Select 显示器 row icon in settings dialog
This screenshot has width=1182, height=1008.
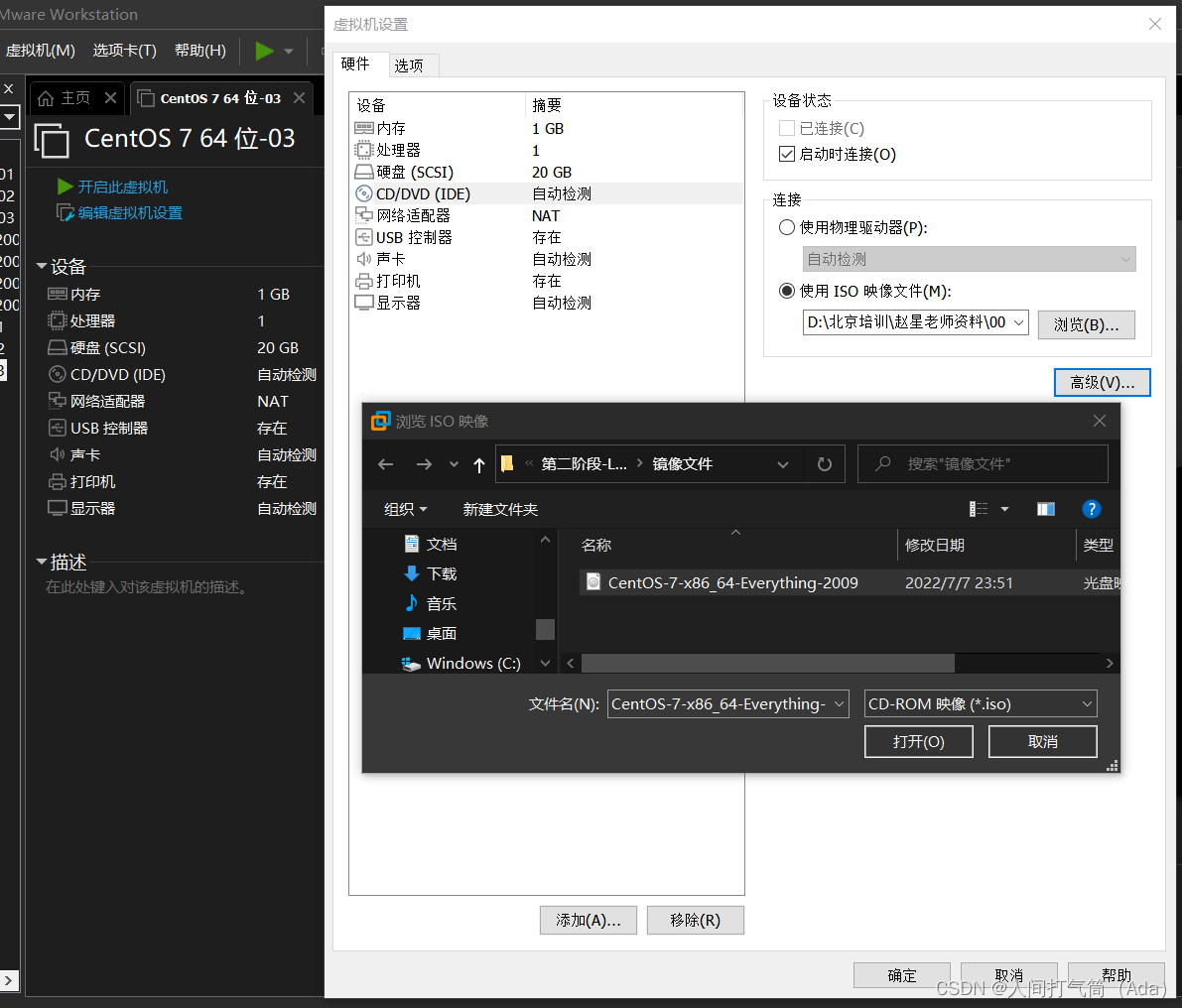[364, 303]
